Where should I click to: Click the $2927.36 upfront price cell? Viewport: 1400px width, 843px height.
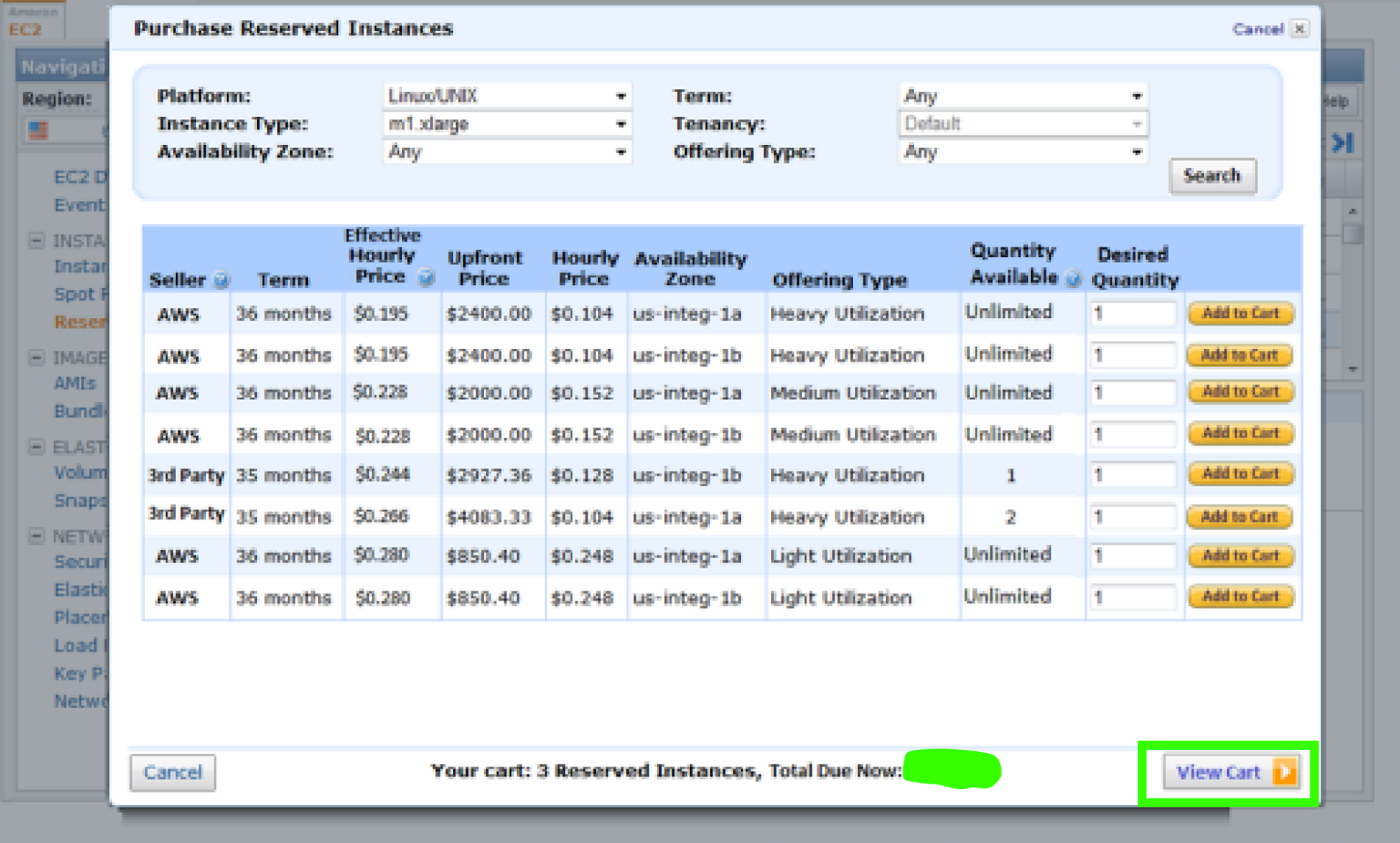[489, 476]
